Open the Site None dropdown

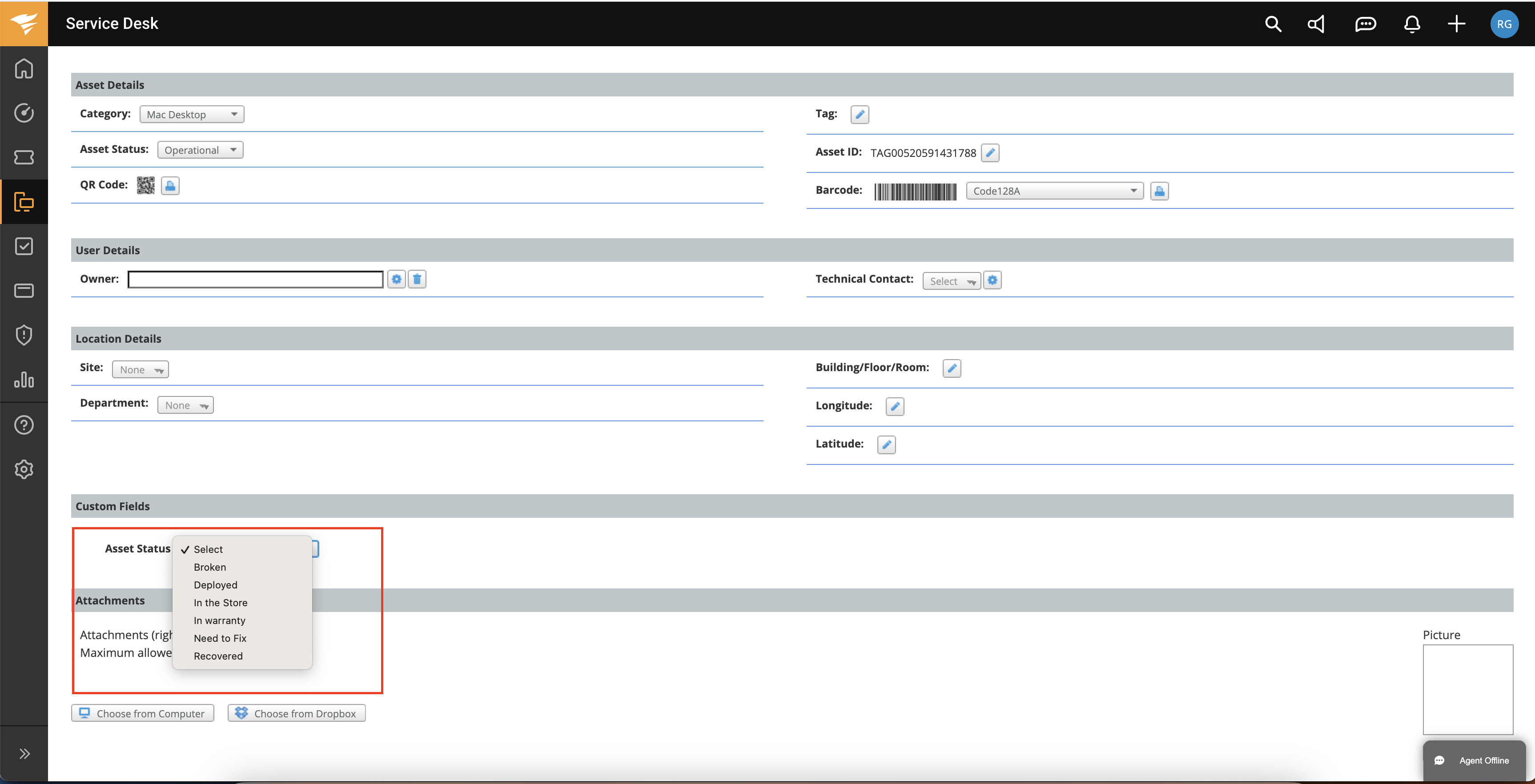[x=140, y=370]
